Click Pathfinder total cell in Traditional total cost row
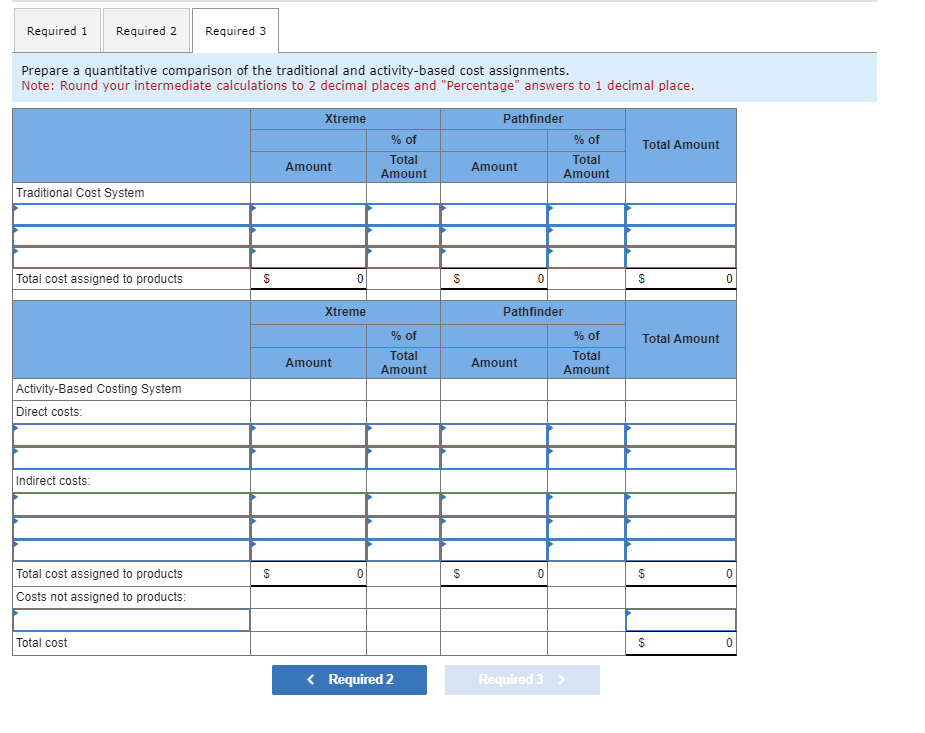This screenshot has height=733, width=925. pyautogui.click(x=494, y=278)
